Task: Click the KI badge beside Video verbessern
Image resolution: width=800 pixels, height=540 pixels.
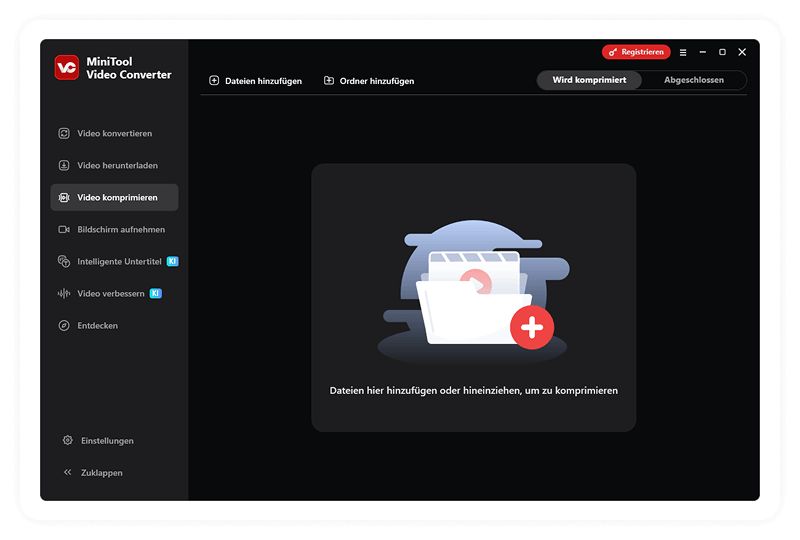Action: (156, 293)
